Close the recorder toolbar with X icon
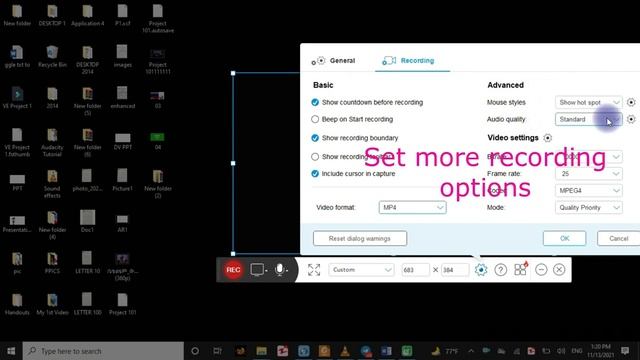This screenshot has width=640, height=360. pos(559,270)
